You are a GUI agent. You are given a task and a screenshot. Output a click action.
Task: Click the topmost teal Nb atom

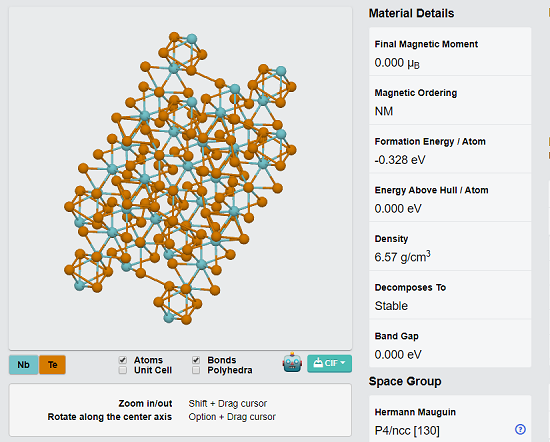click(x=192, y=39)
